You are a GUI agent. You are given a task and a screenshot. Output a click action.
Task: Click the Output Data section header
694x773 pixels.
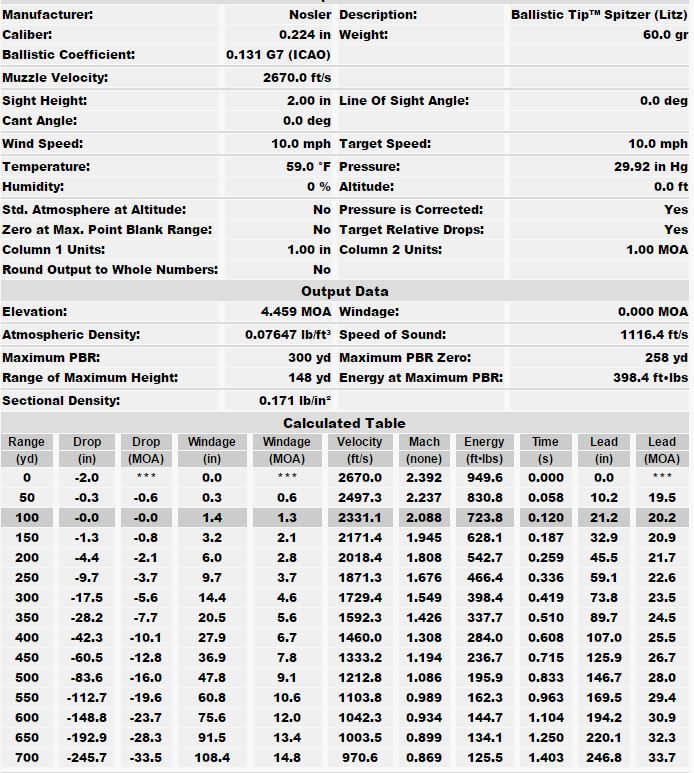pyautogui.click(x=345, y=291)
